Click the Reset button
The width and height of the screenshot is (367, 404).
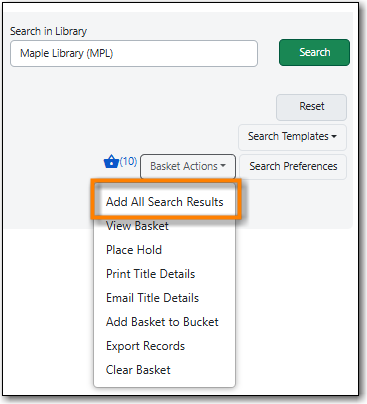tap(311, 107)
